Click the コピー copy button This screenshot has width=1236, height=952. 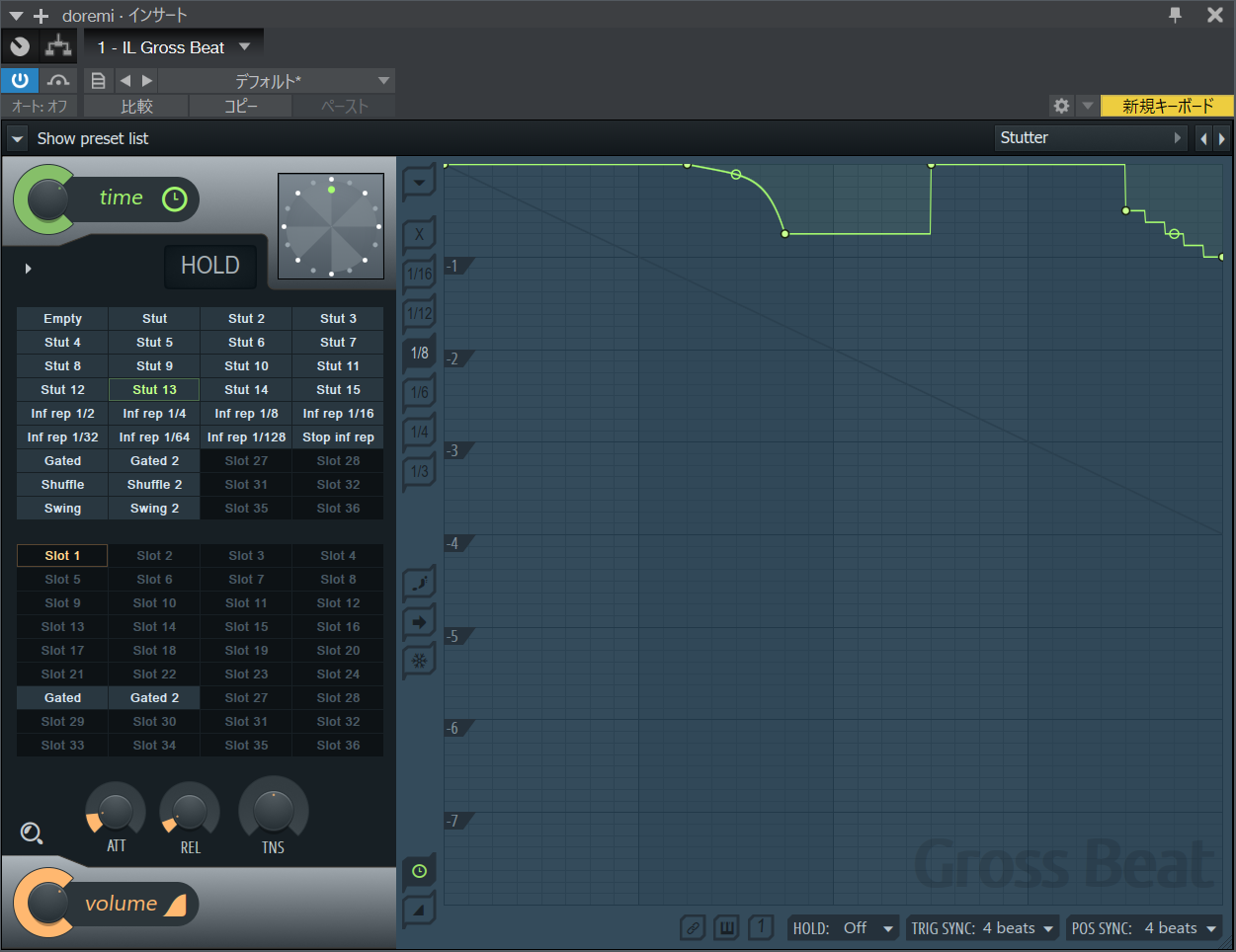click(240, 106)
